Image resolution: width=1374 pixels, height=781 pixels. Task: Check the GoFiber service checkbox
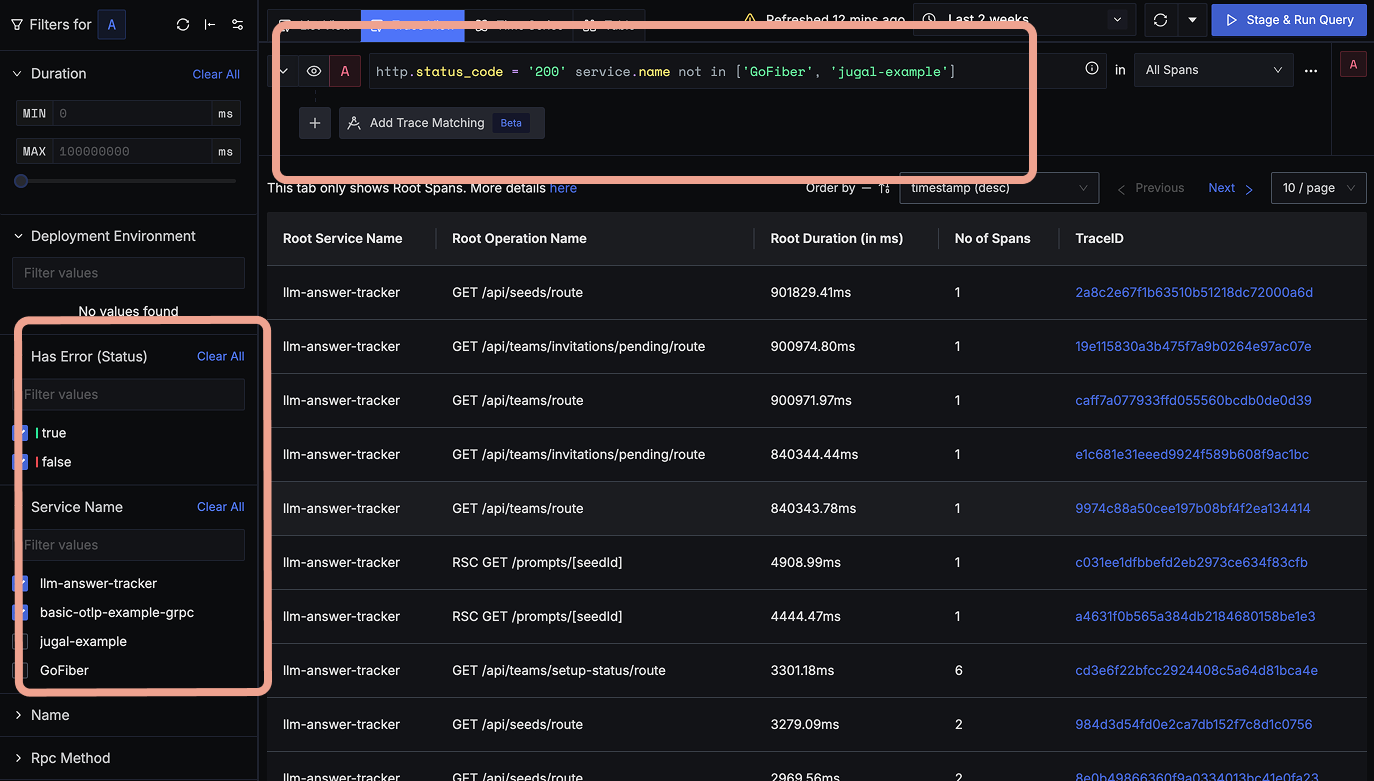[x=20, y=670]
